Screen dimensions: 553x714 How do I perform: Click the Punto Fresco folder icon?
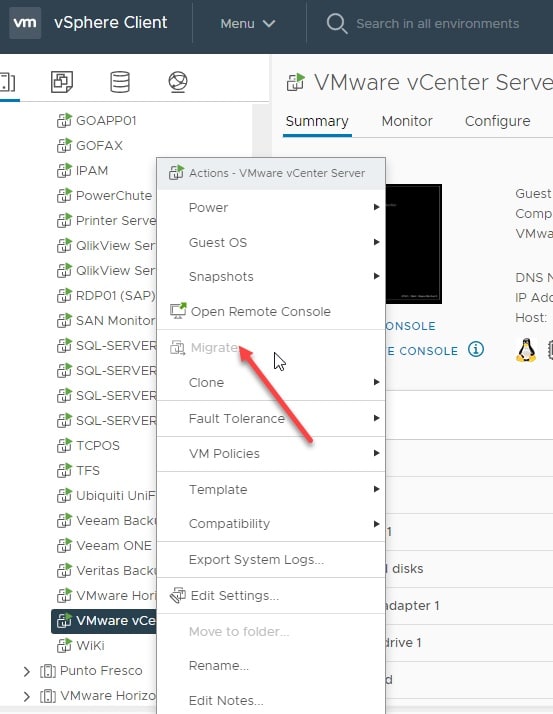point(48,671)
